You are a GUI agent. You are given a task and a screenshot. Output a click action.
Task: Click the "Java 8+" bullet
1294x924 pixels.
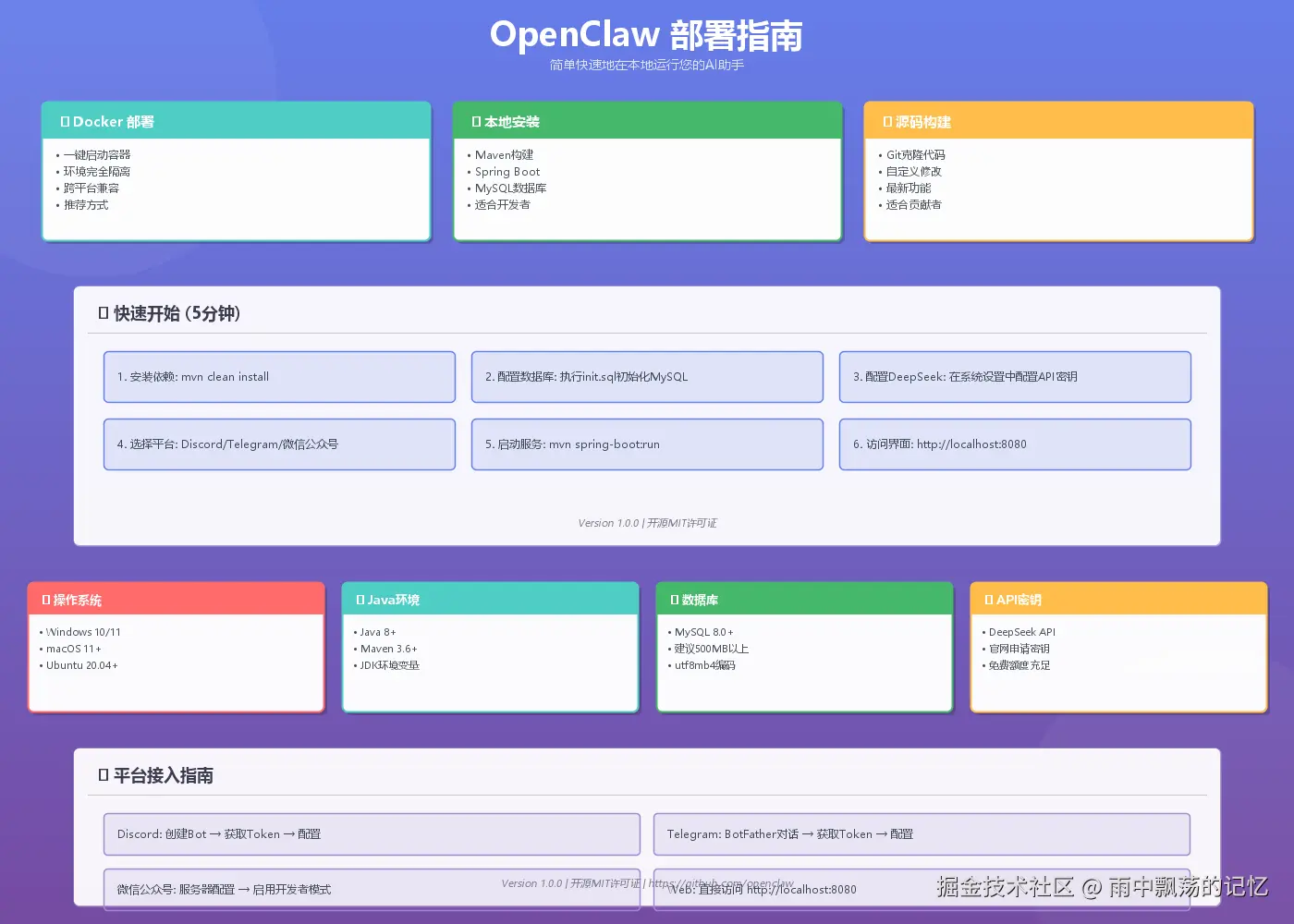pyautogui.click(x=374, y=632)
